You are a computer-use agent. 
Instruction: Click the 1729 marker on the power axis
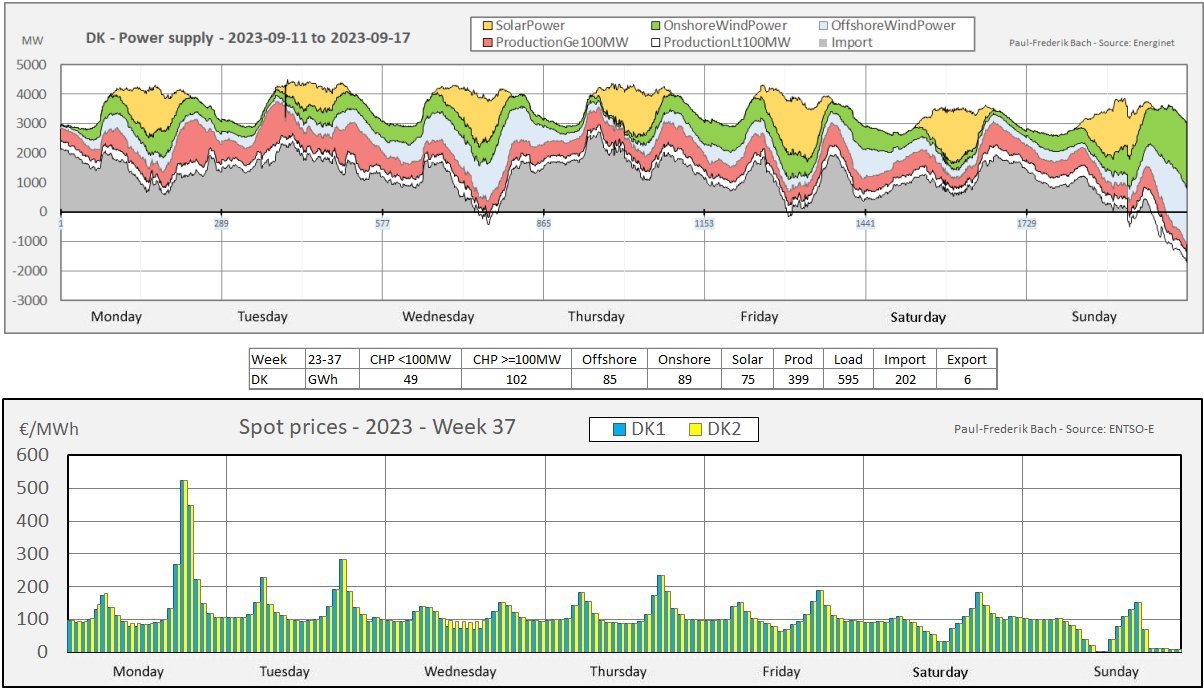(x=1026, y=224)
